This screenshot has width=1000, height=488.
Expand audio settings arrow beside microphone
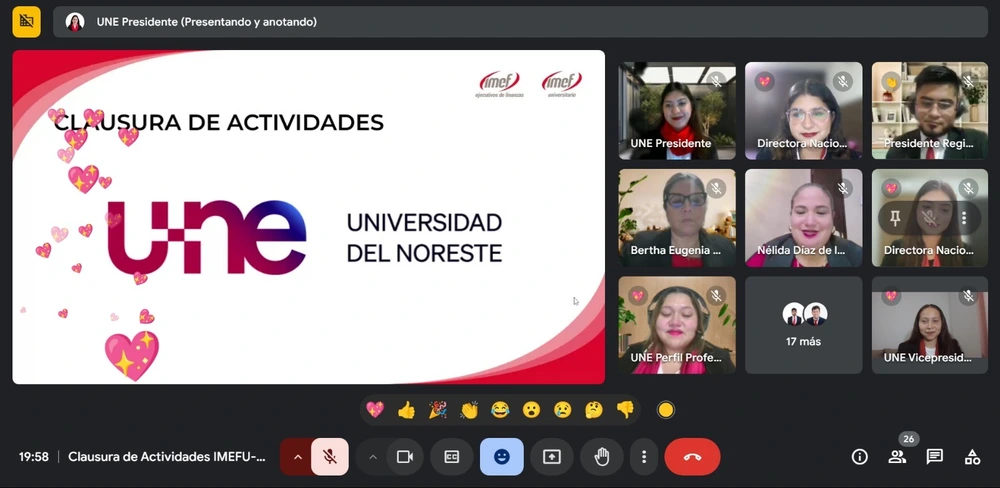pos(296,457)
